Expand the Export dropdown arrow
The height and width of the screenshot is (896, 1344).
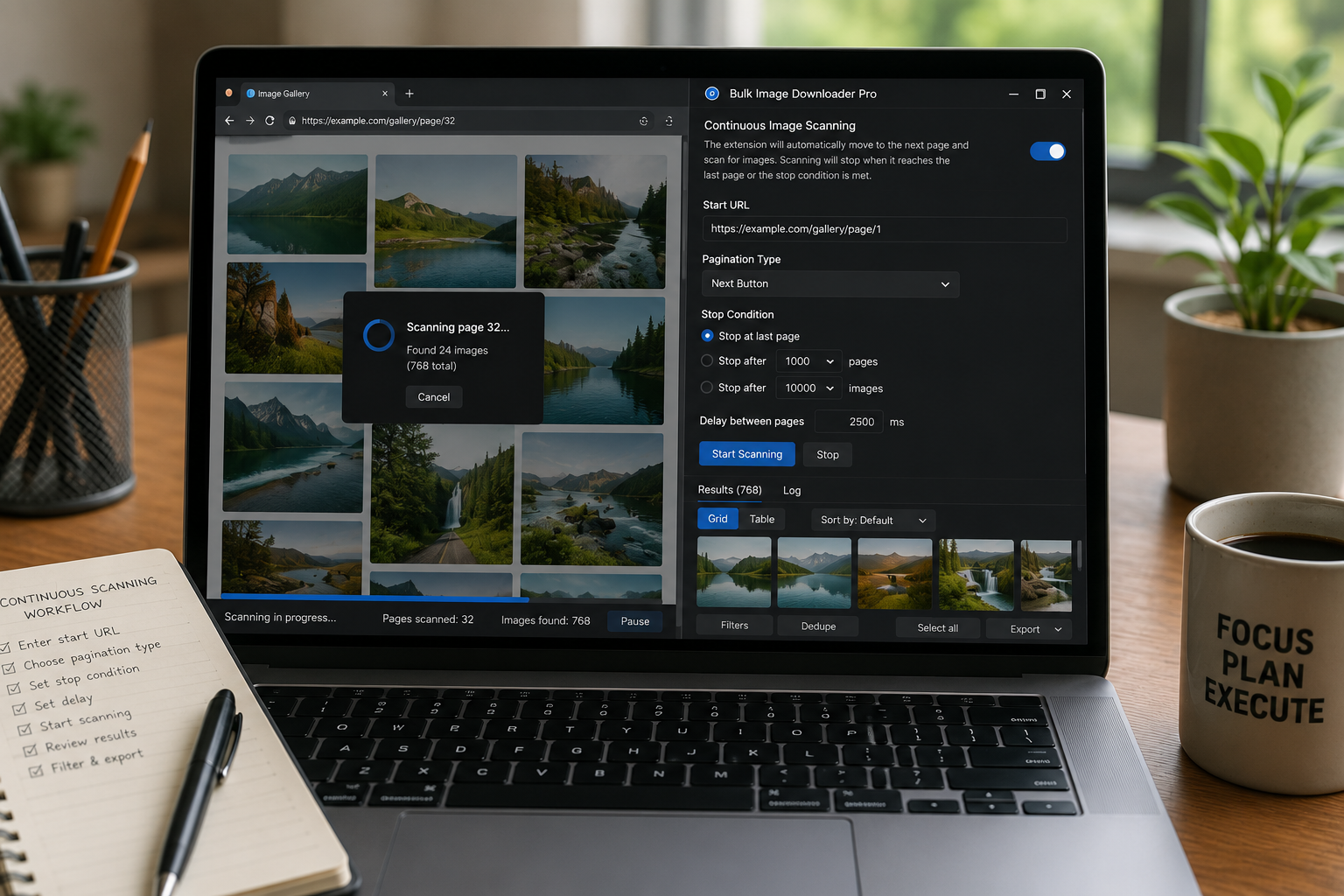click(1058, 629)
